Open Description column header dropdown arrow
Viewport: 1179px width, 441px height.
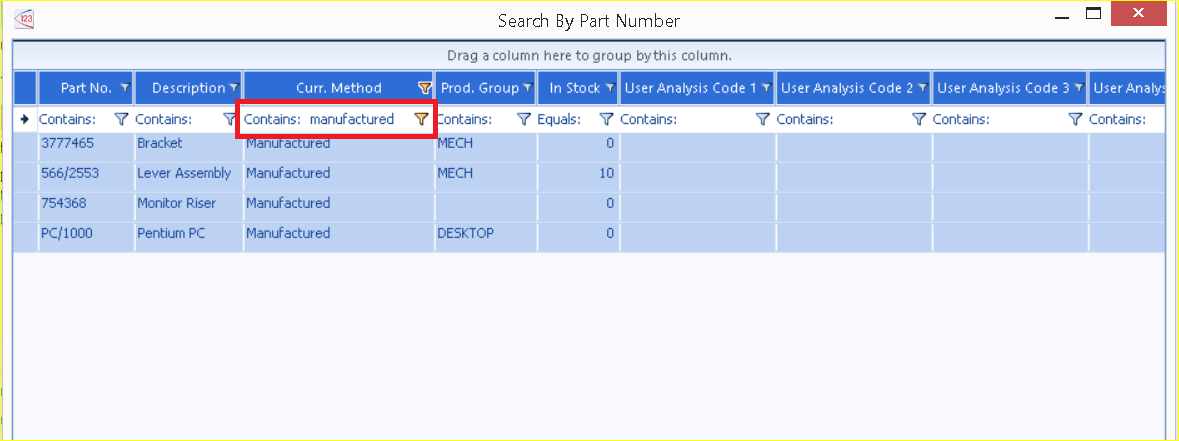pyautogui.click(x=233, y=88)
